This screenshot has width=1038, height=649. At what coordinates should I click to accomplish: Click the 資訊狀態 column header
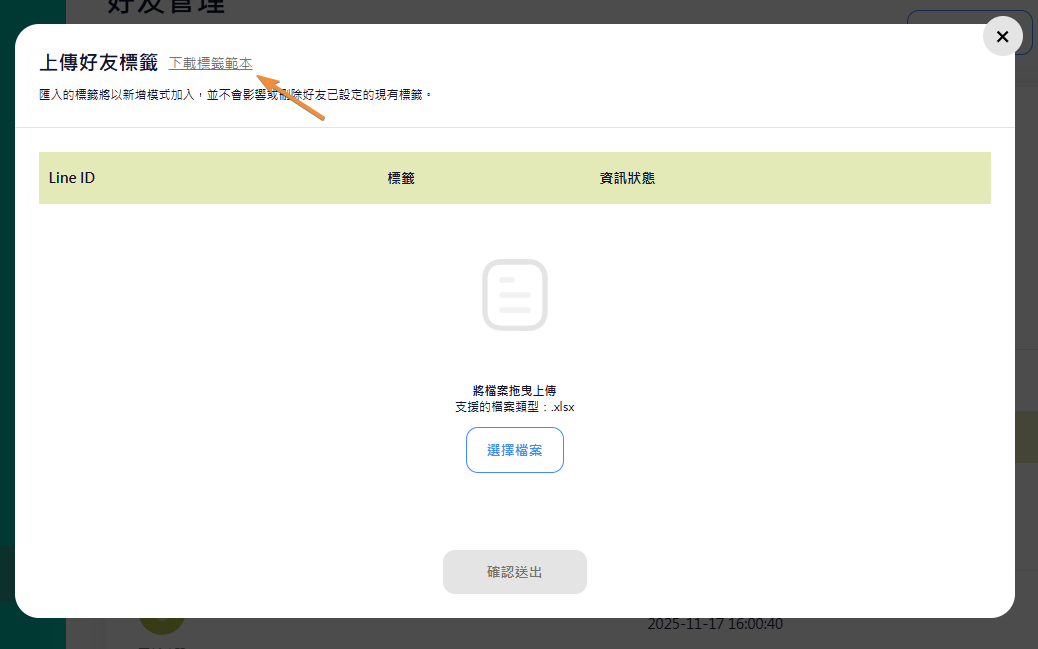click(x=627, y=178)
